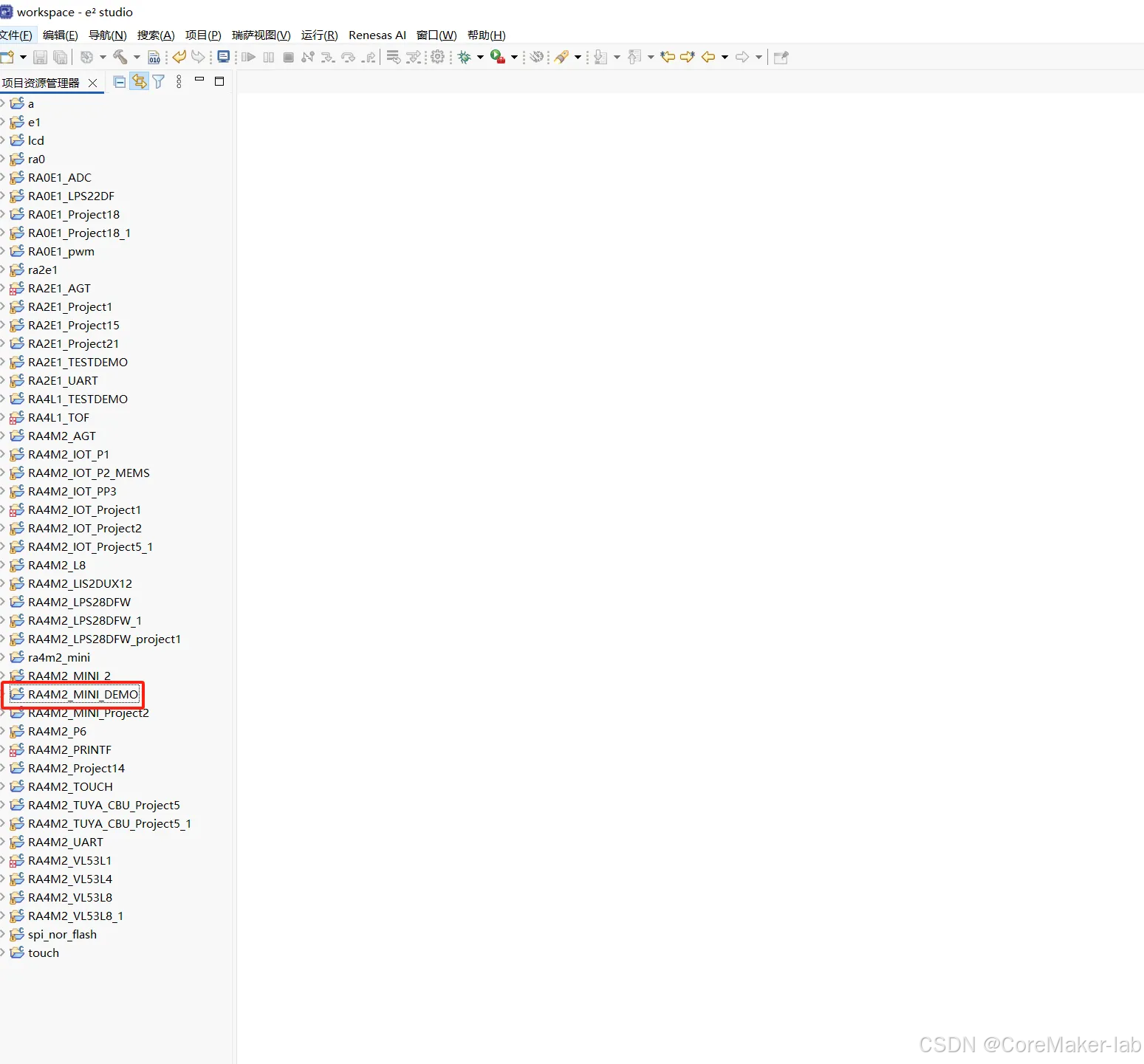1144x1064 pixels.
Task: Click the Resume execution icon
Action: pos(248,57)
